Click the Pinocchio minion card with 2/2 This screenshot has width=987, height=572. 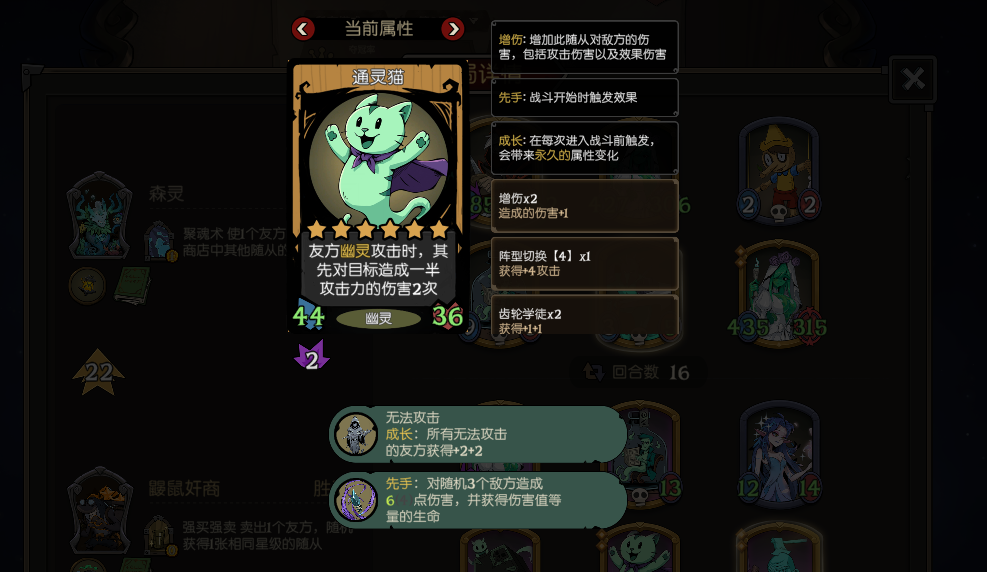pyautogui.click(x=779, y=171)
